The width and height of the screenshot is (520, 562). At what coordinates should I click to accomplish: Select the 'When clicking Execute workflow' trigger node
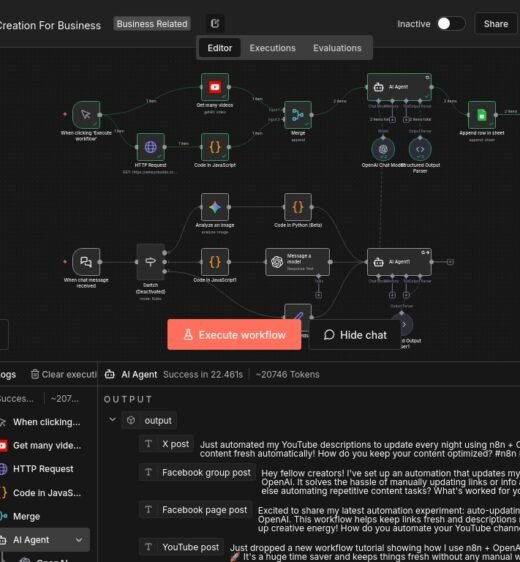(x=86, y=115)
